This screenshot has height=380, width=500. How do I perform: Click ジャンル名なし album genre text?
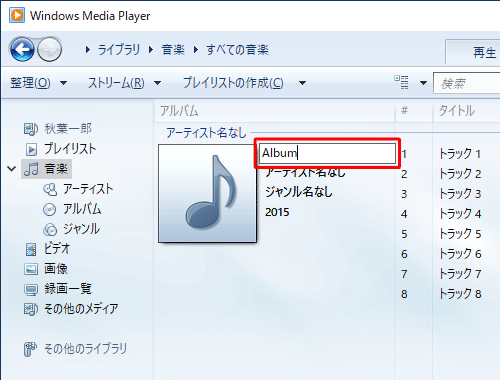pos(299,192)
